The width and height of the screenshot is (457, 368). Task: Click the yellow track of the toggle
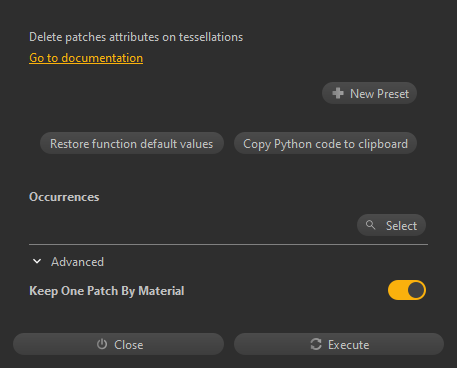[x=397, y=290]
